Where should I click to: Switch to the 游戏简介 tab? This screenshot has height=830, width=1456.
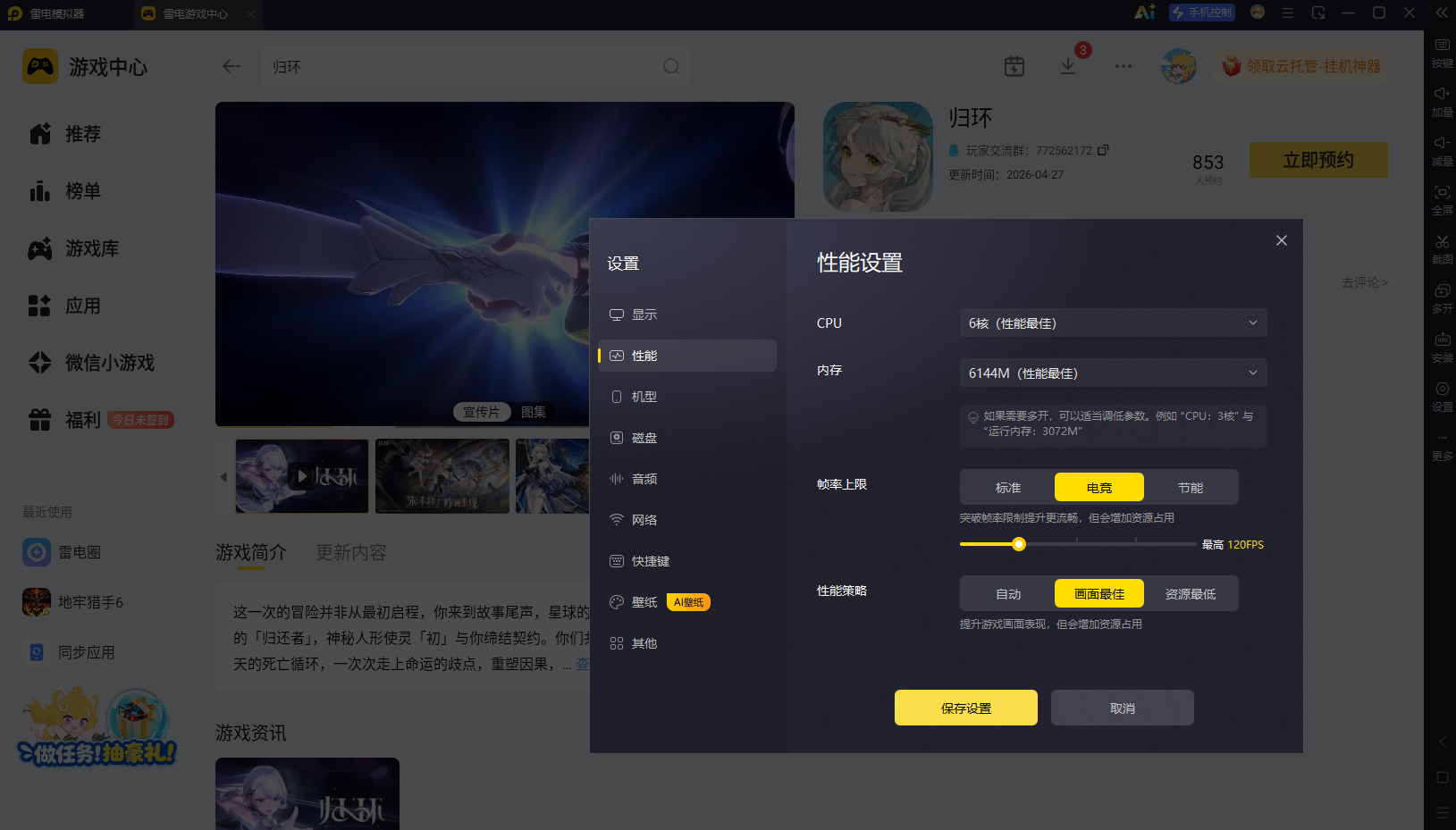(251, 552)
